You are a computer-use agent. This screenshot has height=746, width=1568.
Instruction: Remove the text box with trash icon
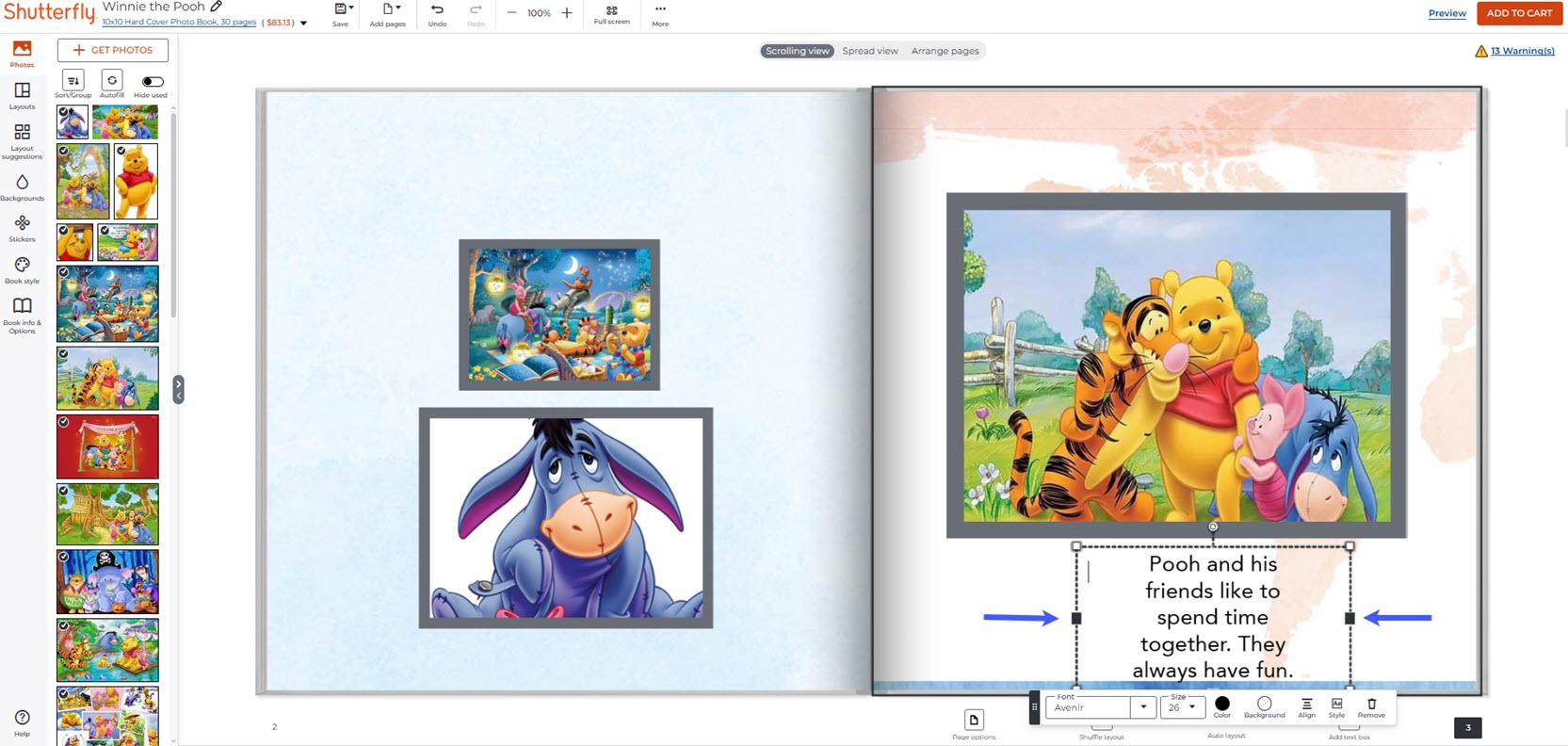1371,707
